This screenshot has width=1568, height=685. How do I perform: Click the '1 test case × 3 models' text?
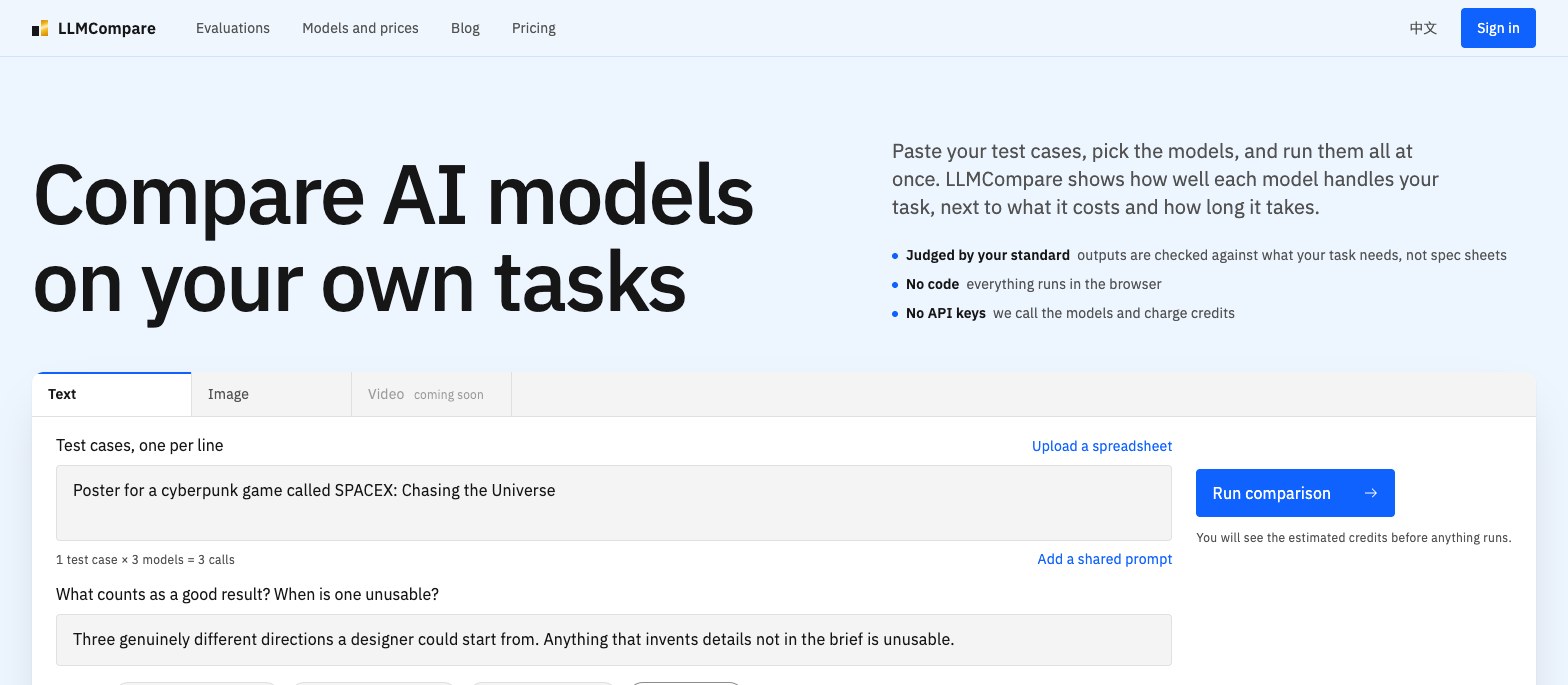145,560
